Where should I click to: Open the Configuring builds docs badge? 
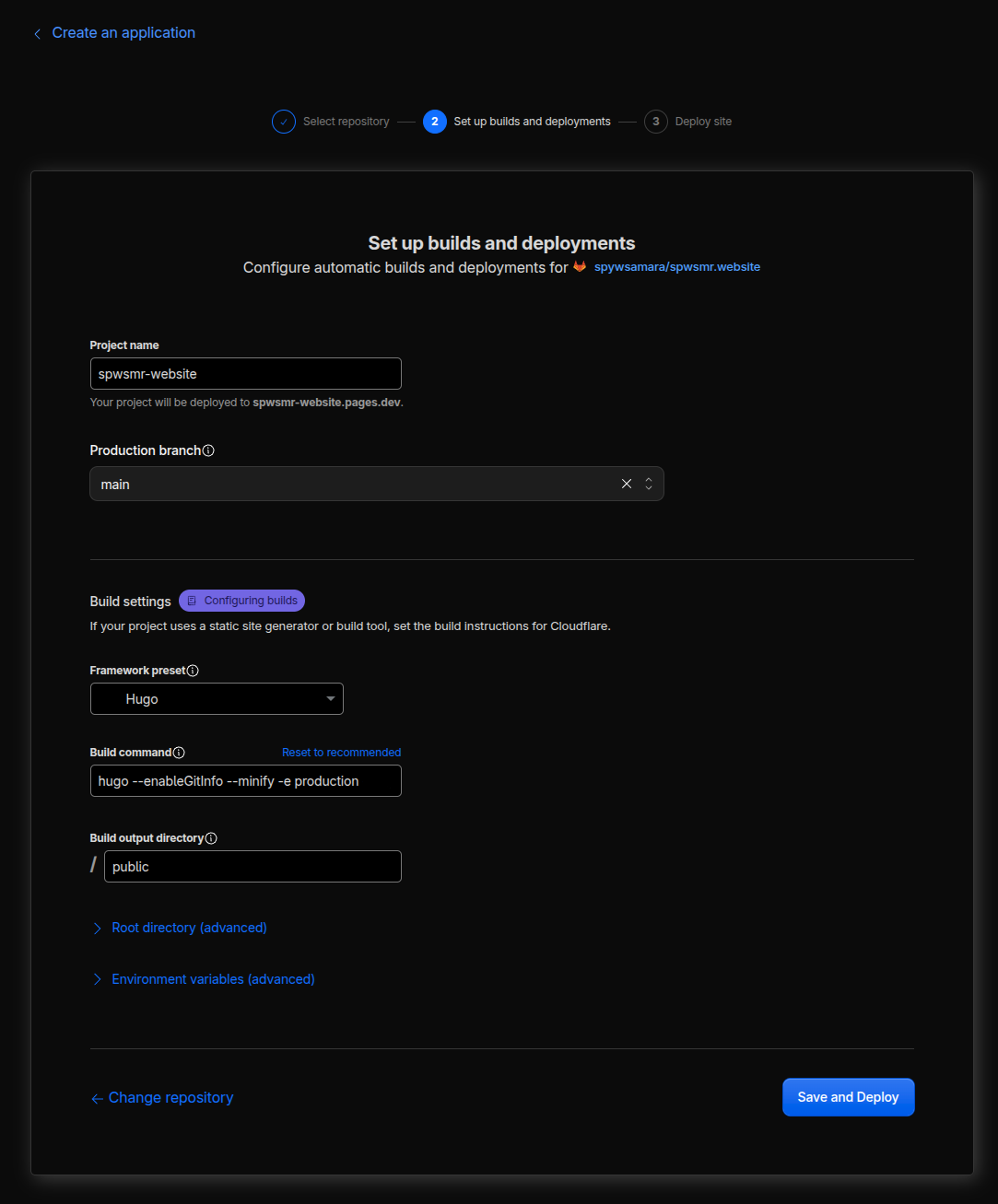coord(241,601)
